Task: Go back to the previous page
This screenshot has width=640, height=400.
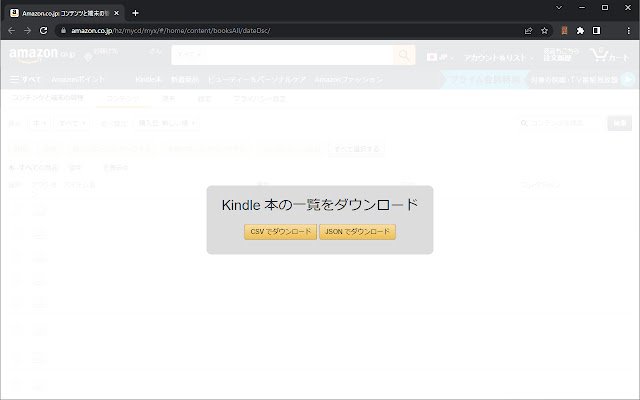Action: pos(11,31)
